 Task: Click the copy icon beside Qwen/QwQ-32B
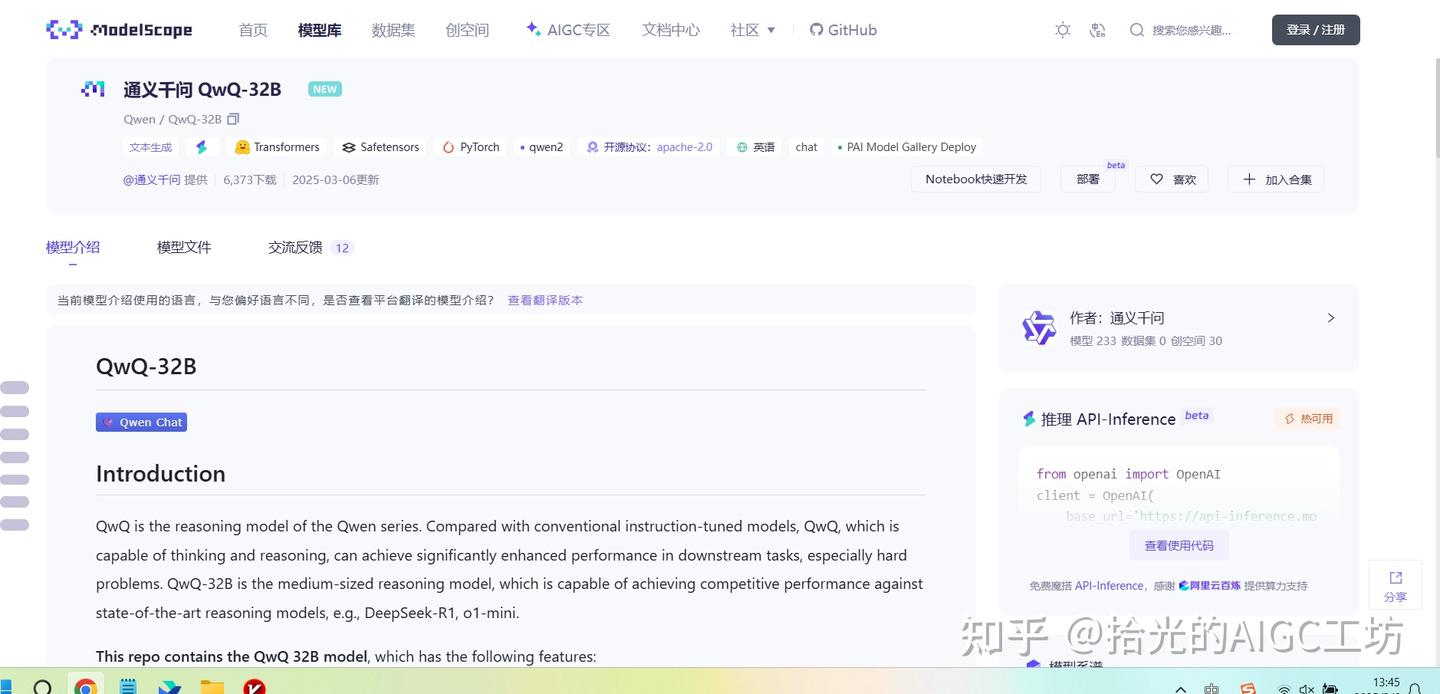pyautogui.click(x=233, y=118)
